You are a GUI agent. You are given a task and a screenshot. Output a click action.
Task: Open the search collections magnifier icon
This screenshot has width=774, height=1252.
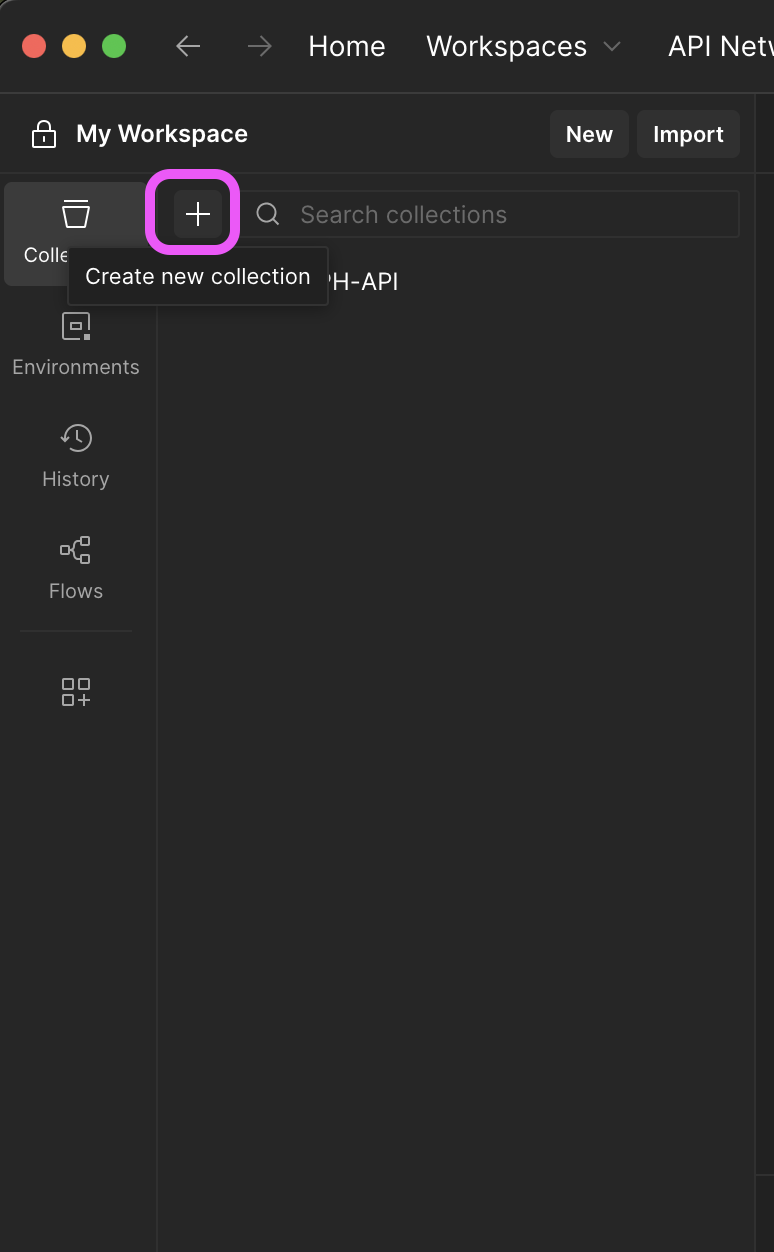pyautogui.click(x=266, y=213)
